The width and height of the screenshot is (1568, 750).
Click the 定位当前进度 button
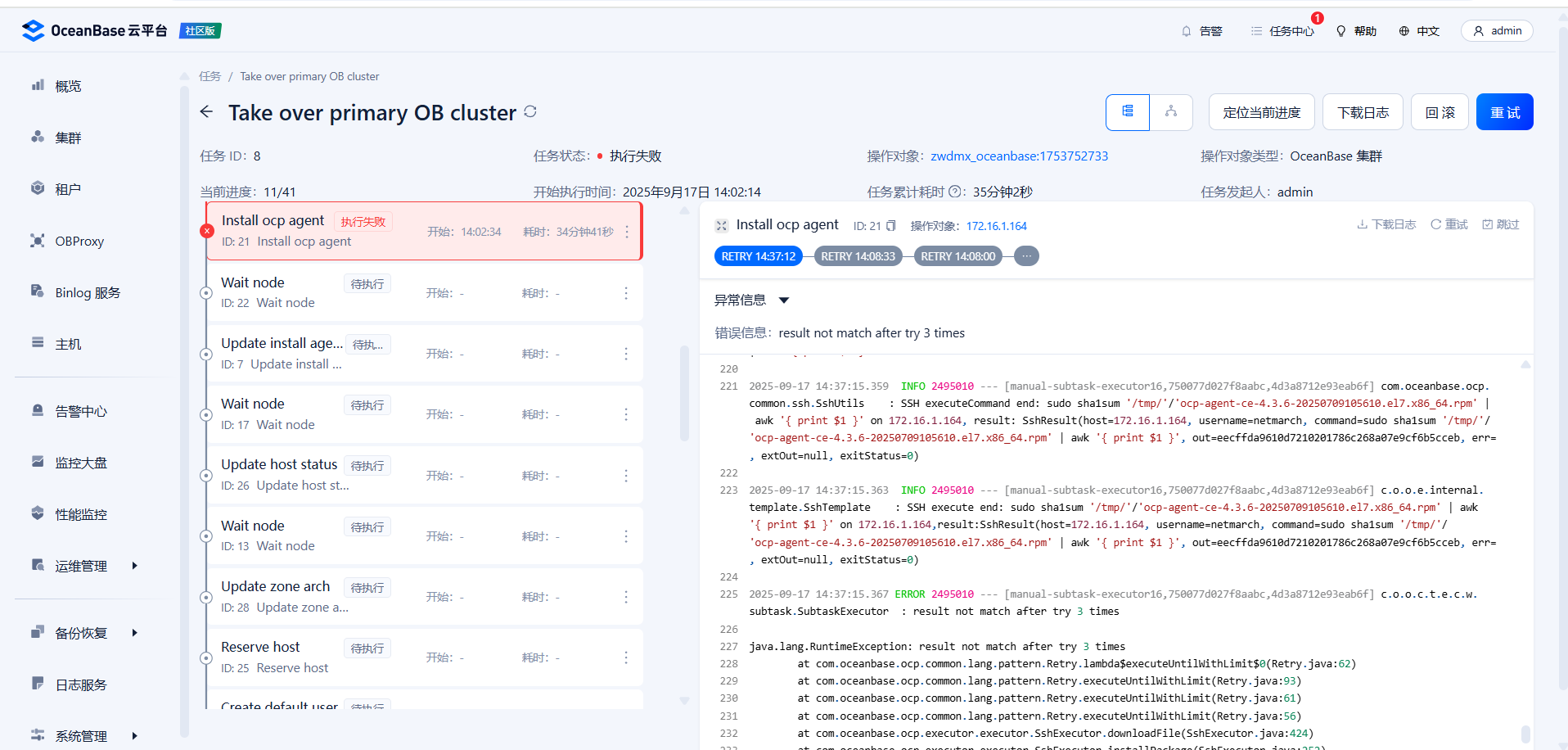click(1261, 112)
